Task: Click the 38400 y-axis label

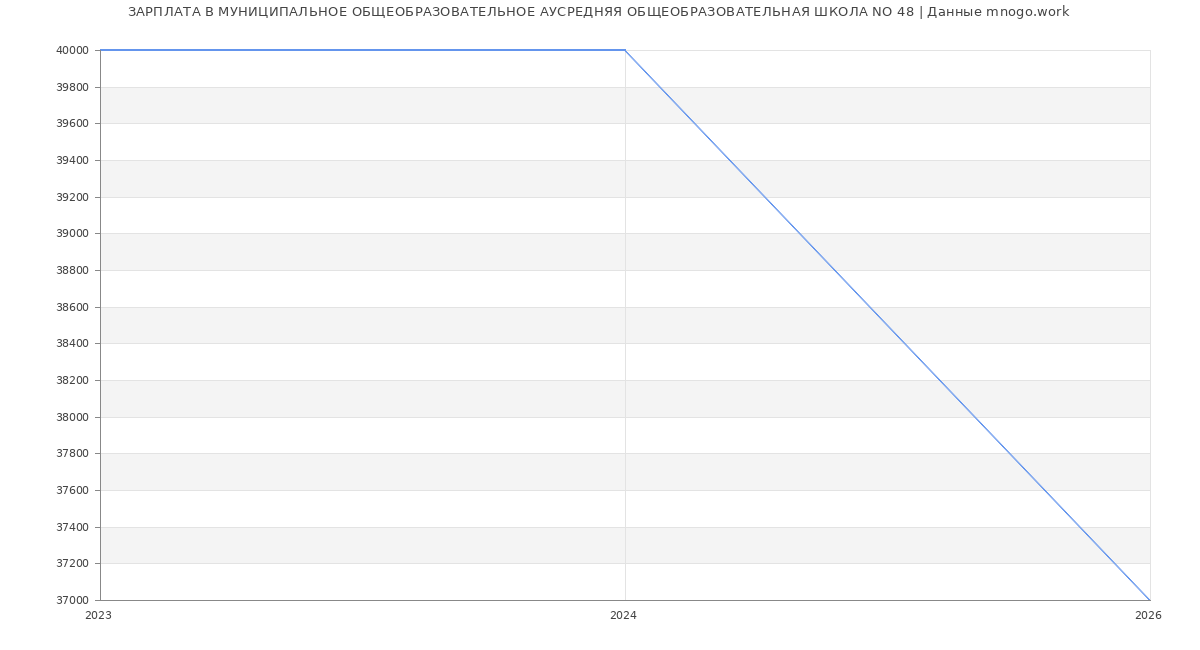Action: point(73,344)
